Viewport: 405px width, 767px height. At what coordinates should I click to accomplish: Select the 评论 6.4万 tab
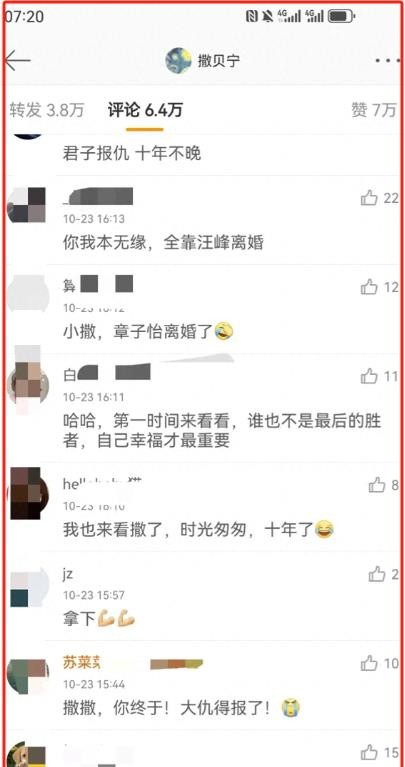click(x=145, y=111)
